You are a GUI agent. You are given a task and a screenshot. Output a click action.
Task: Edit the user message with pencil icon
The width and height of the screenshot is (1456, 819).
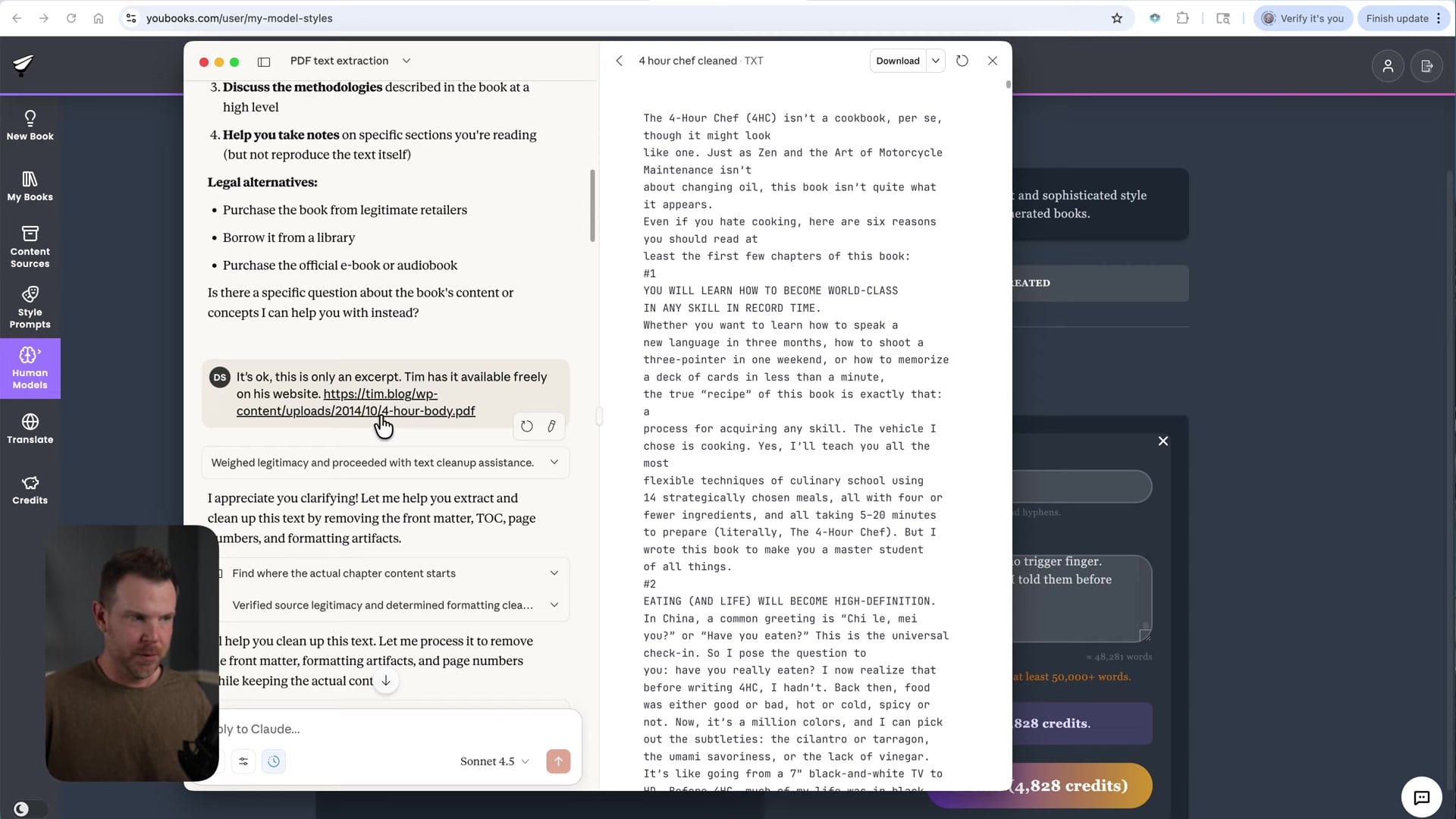[x=551, y=426]
